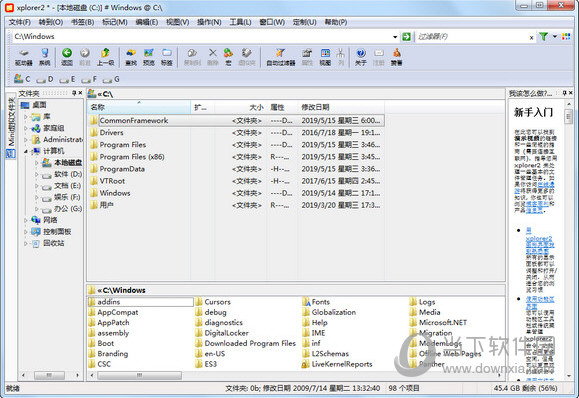Open the dropdown arrow beside filter funnel
The height and width of the screenshot is (398, 579).
[x=555, y=37]
